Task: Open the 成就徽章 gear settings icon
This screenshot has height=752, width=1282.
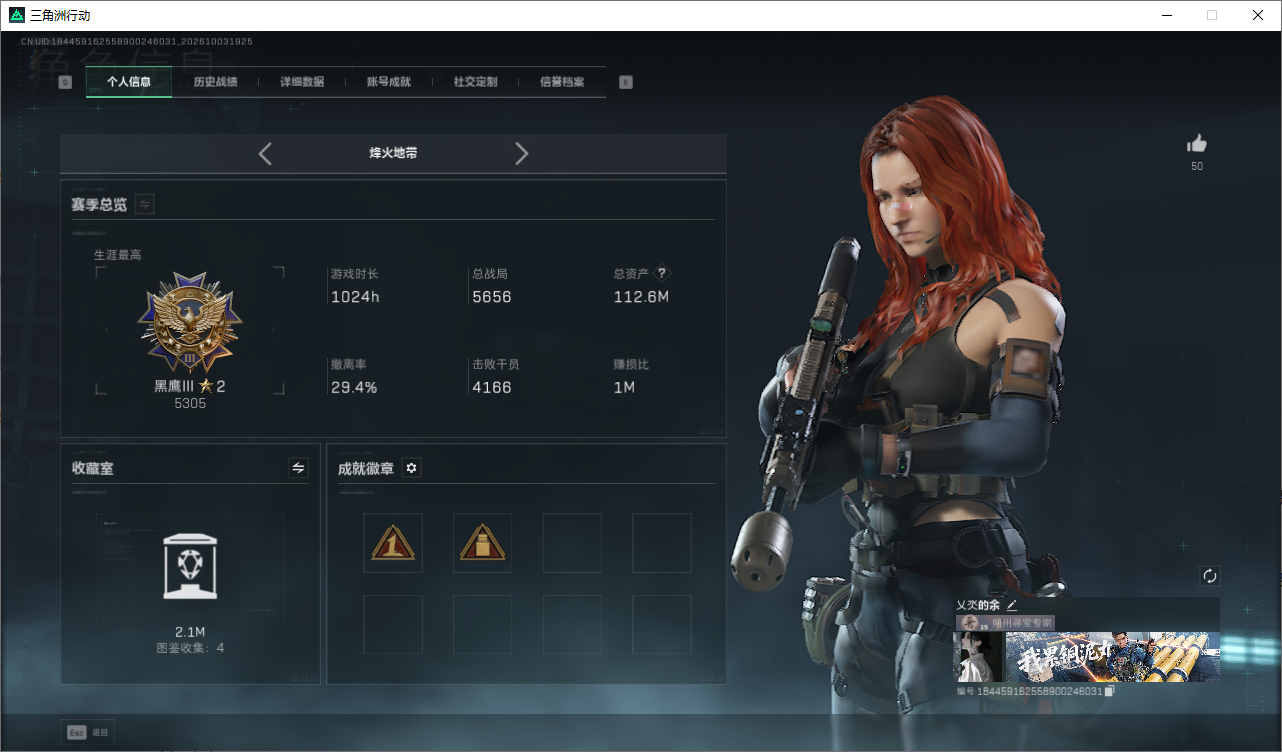Action: coord(411,468)
